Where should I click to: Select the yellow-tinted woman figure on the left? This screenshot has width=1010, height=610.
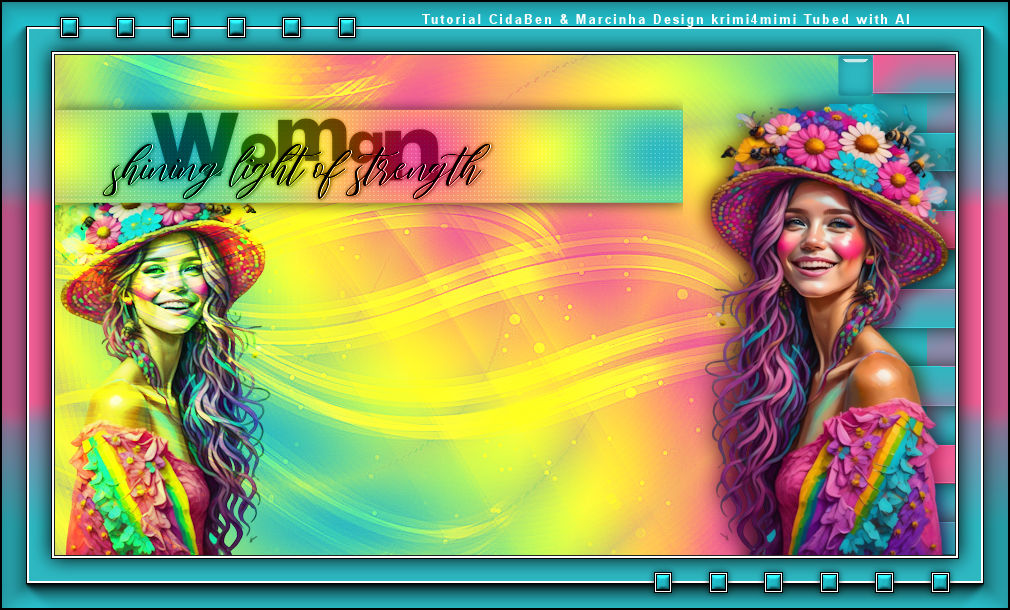click(x=164, y=379)
